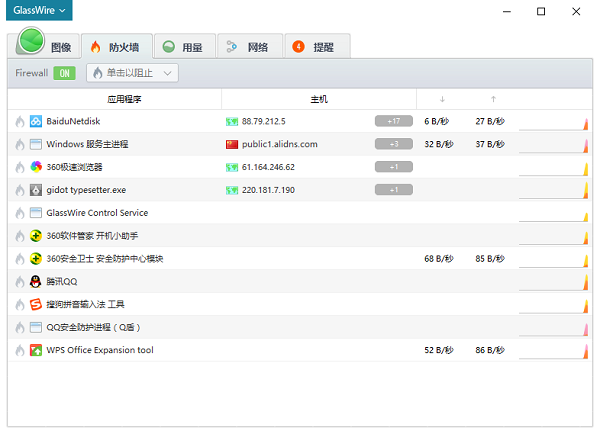Screen dimensions: 600x434
Task: Expand the +17 hosts for BaiduNetdisk
Action: pos(393,121)
